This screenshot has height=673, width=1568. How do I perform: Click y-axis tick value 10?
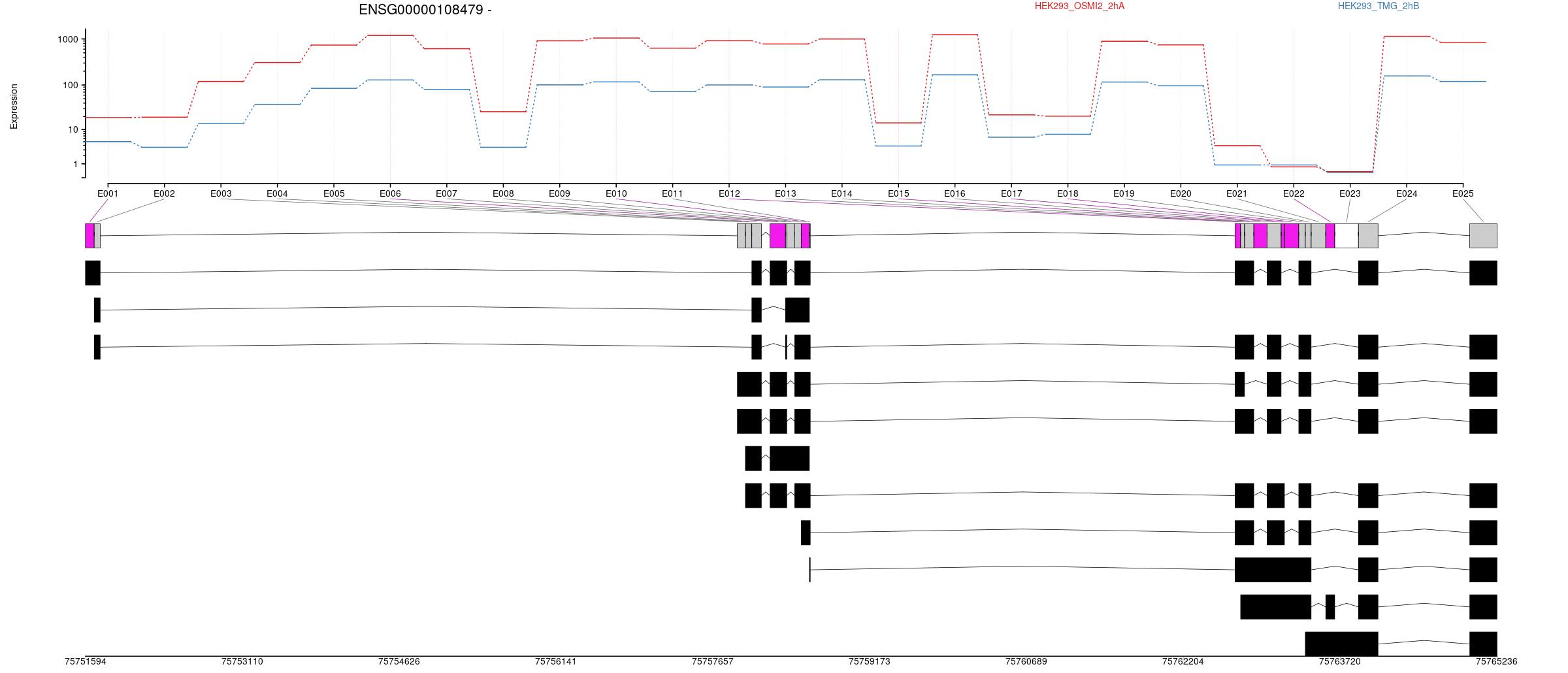pyautogui.click(x=73, y=130)
